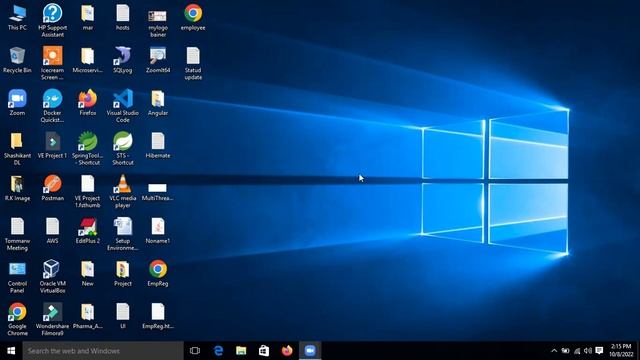The height and width of the screenshot is (360, 640).
Task: Select Shashikant DL folder
Action: coord(17,149)
